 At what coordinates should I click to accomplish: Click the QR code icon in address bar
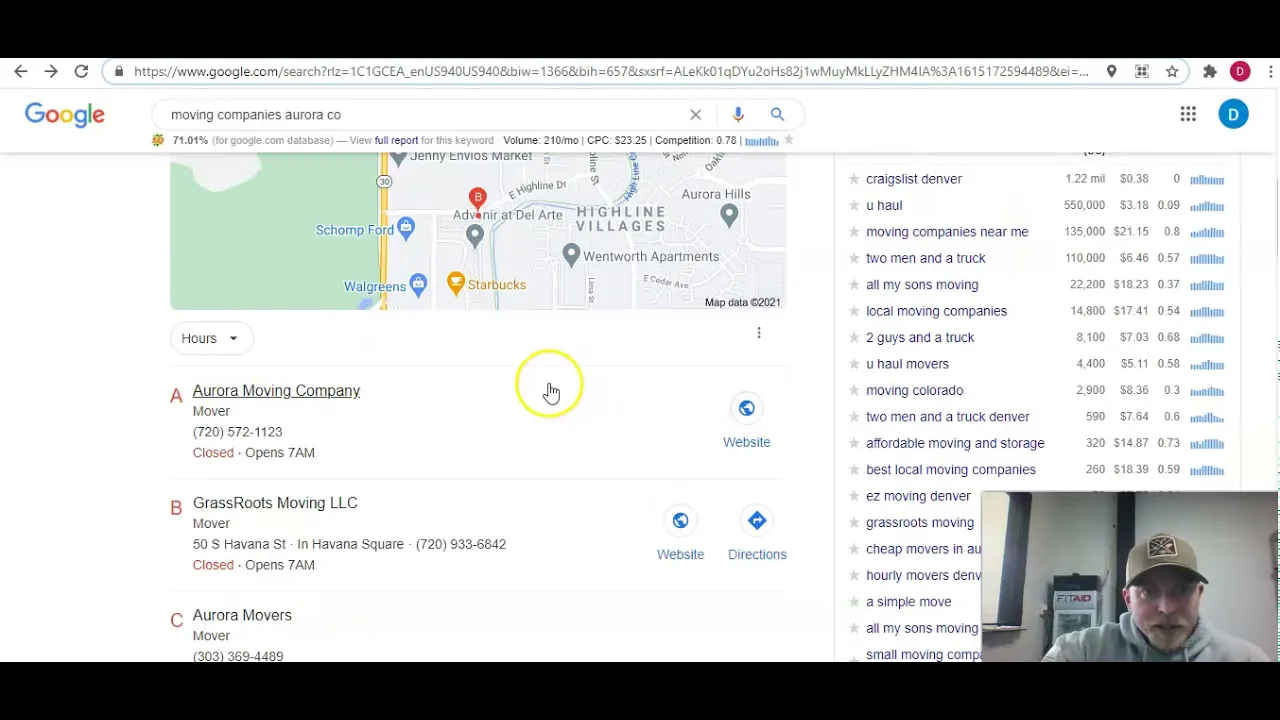click(1142, 71)
